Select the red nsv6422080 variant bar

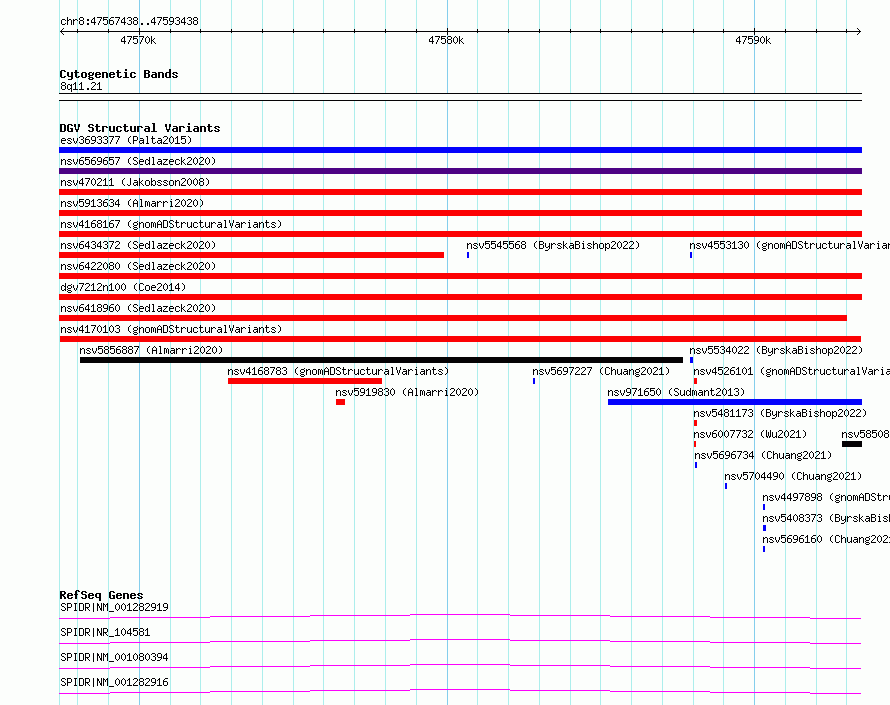click(x=460, y=276)
